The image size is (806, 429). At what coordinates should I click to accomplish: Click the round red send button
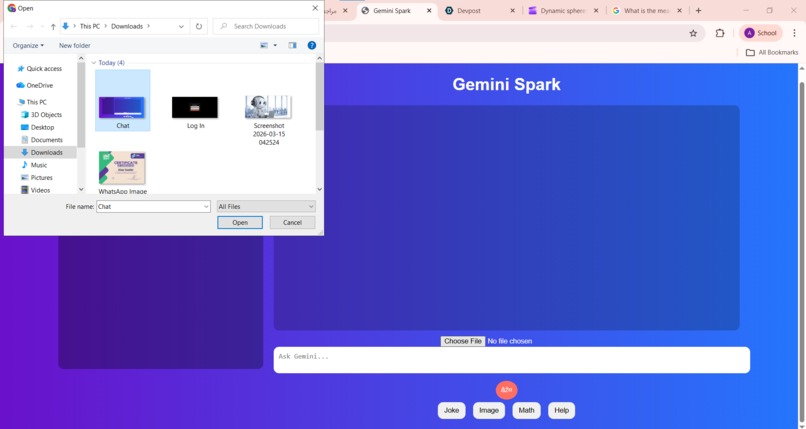coord(507,390)
